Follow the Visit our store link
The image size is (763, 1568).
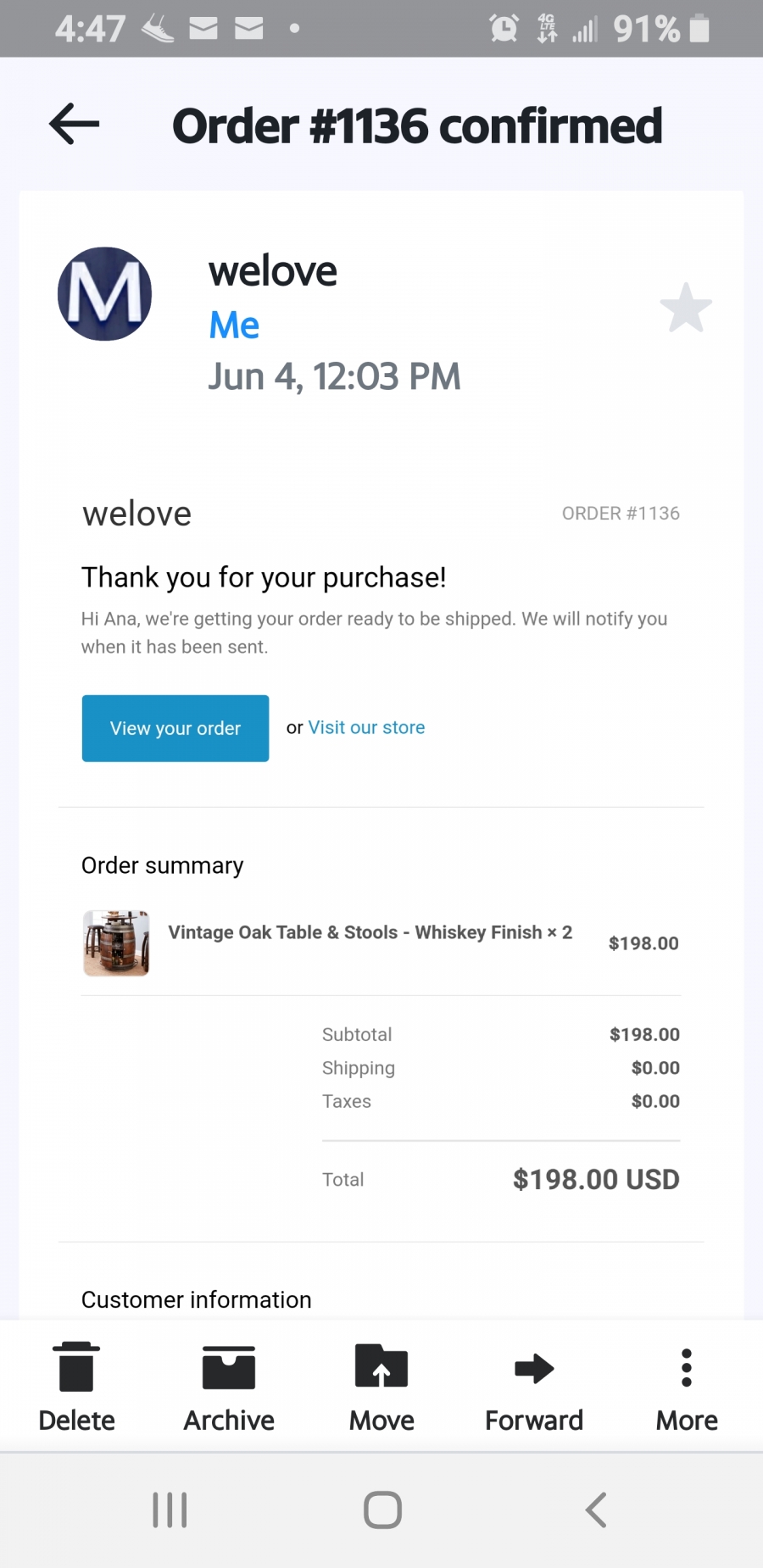tap(366, 727)
